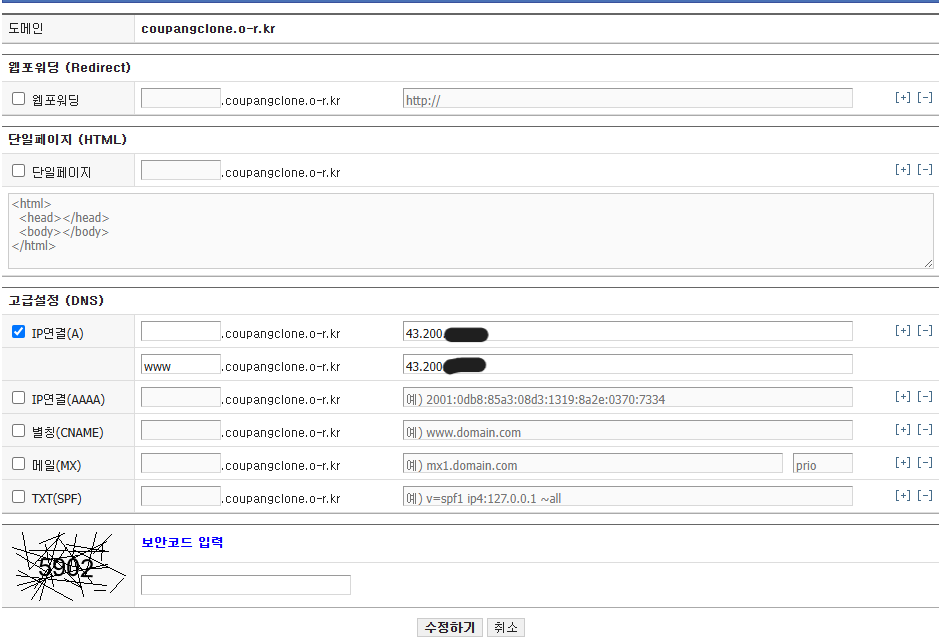Click the 고급설정 (DNS) heading
939x641 pixels.
coord(56,300)
